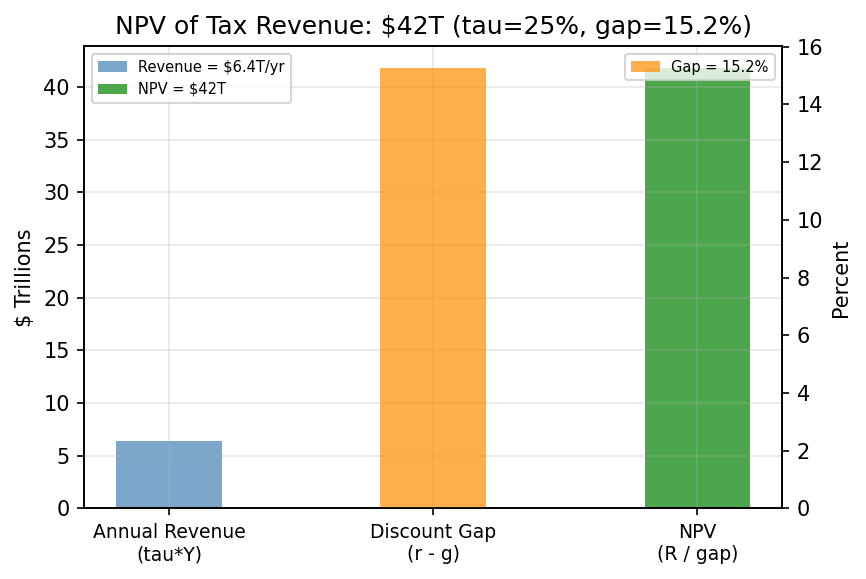Click the 'Percent' axis label
The width and height of the screenshot is (866, 579).
pos(843,276)
